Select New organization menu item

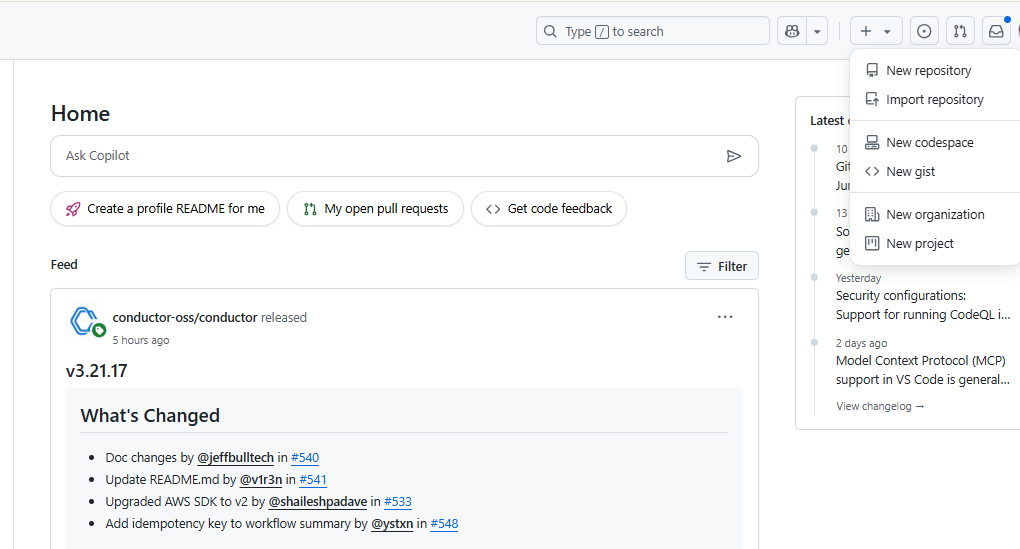coord(934,215)
